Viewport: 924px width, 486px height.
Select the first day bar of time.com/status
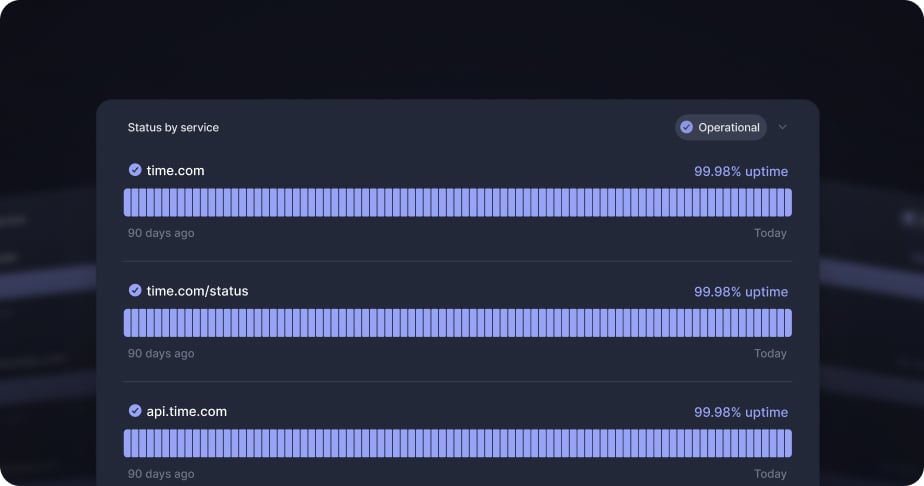click(x=127, y=323)
